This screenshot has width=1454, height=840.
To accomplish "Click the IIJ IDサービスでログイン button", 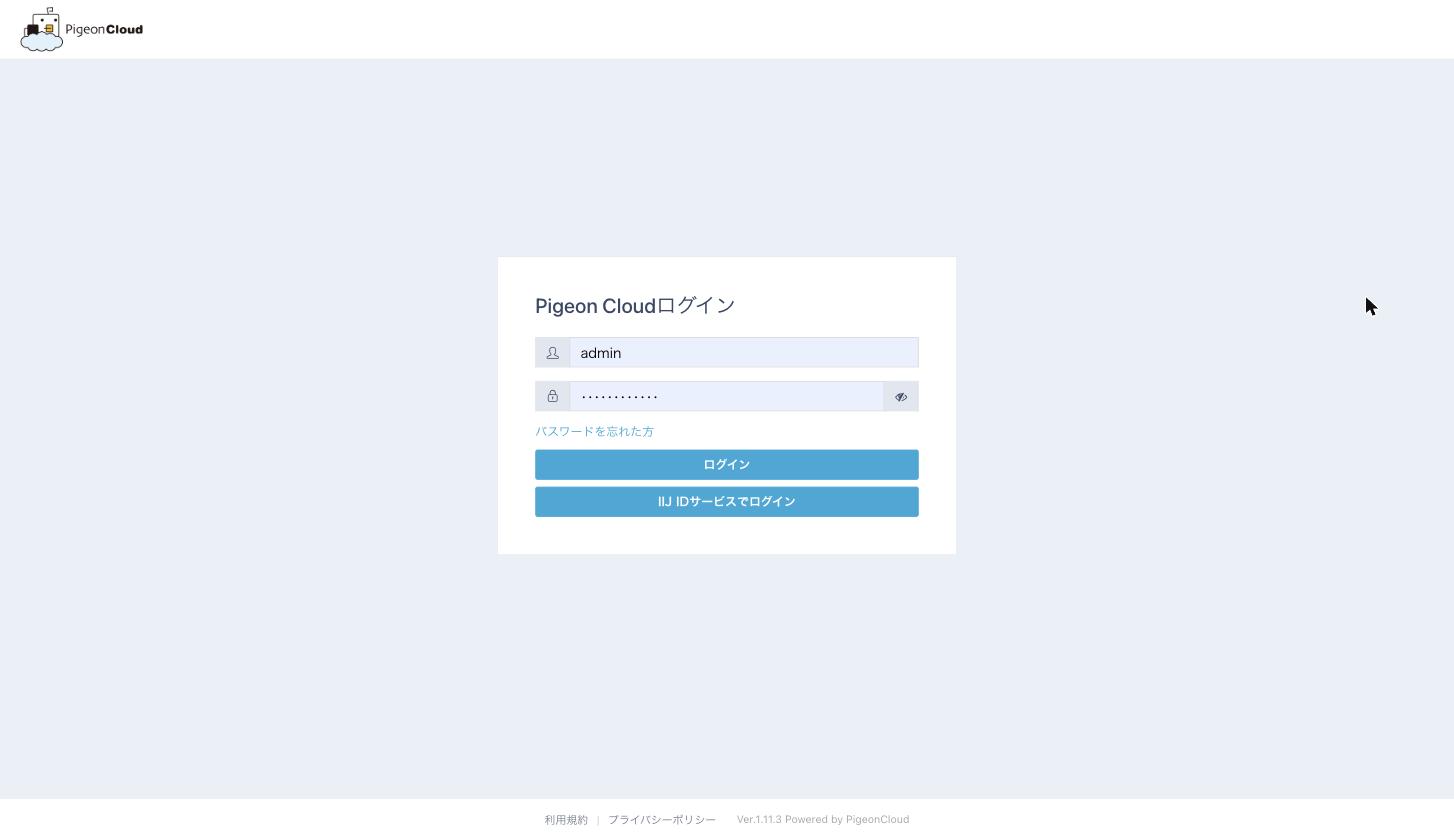I will pyautogui.click(x=727, y=502).
